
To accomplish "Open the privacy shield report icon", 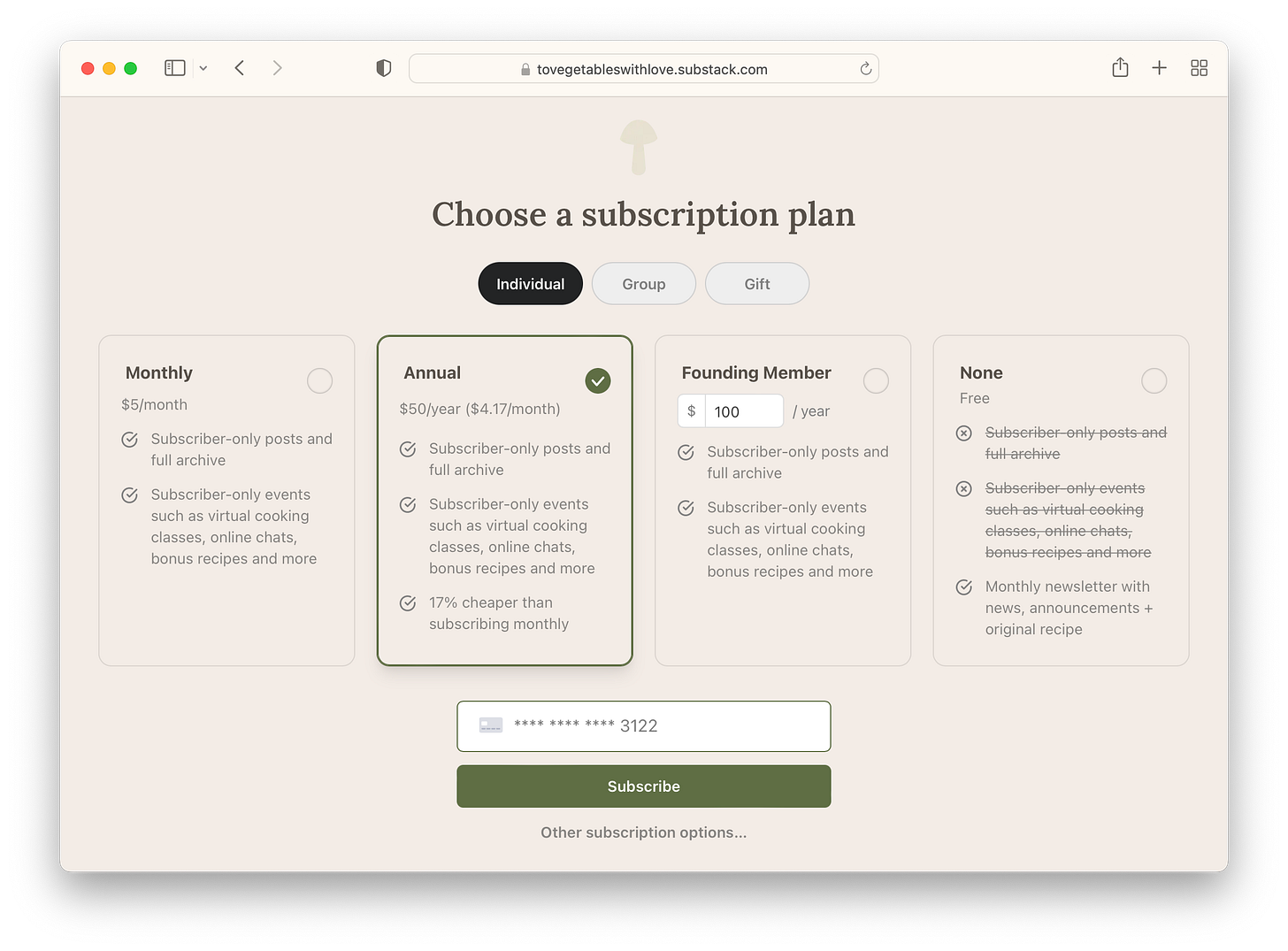I will [x=384, y=68].
